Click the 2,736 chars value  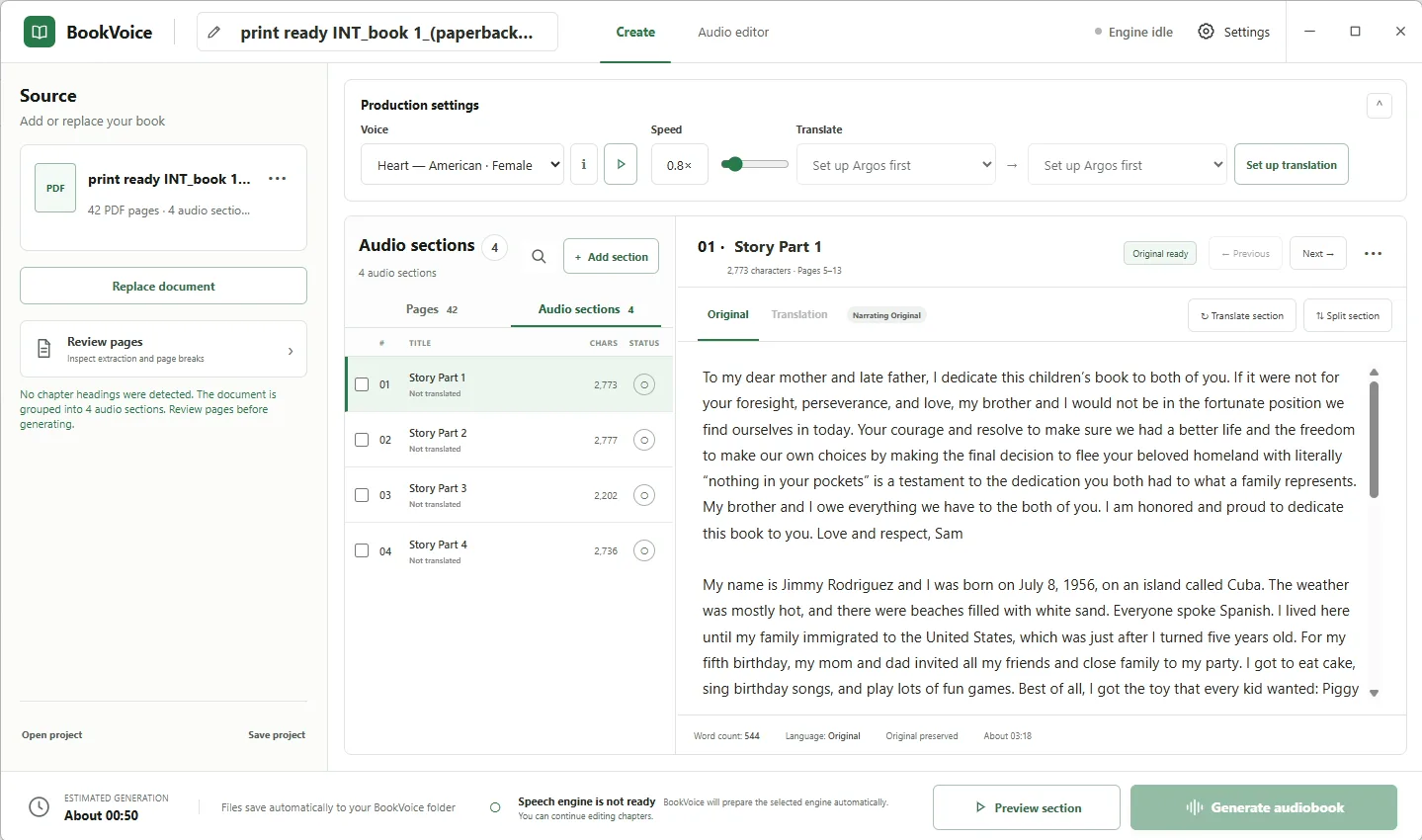tap(606, 550)
